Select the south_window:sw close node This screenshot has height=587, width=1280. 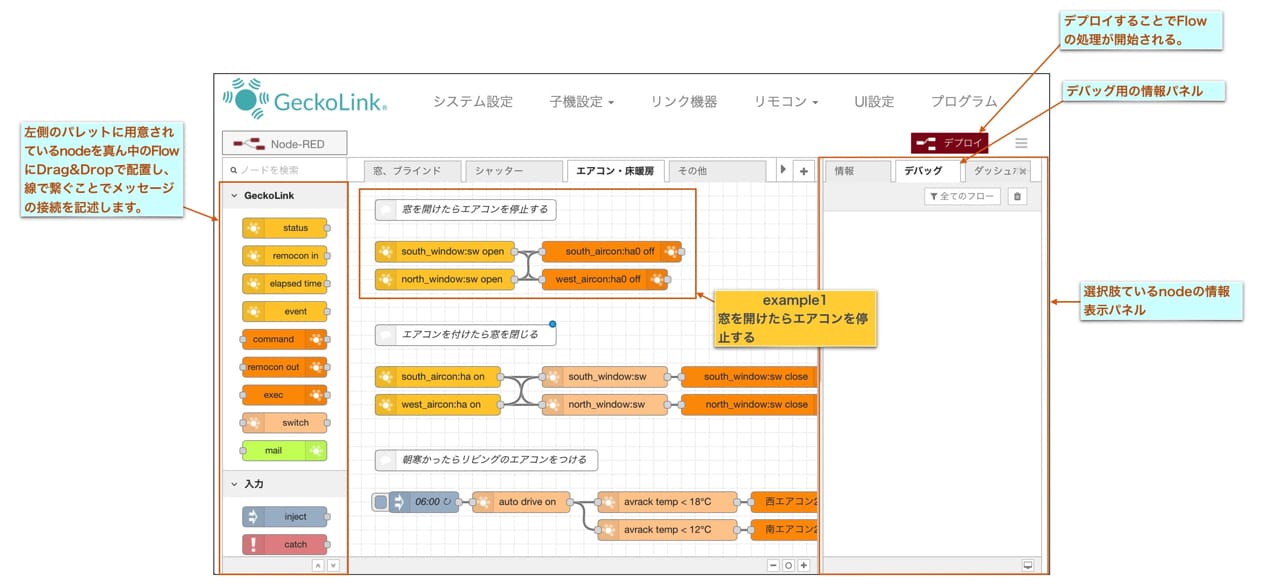point(749,377)
